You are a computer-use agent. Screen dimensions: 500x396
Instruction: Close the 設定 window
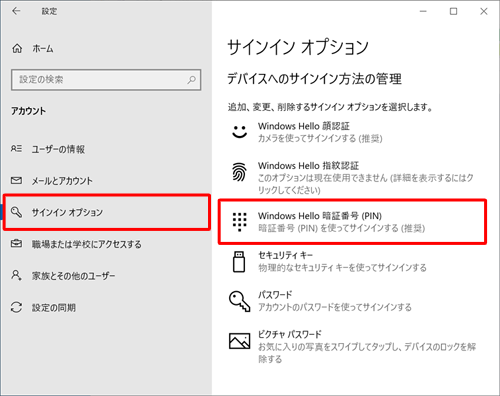point(484,11)
